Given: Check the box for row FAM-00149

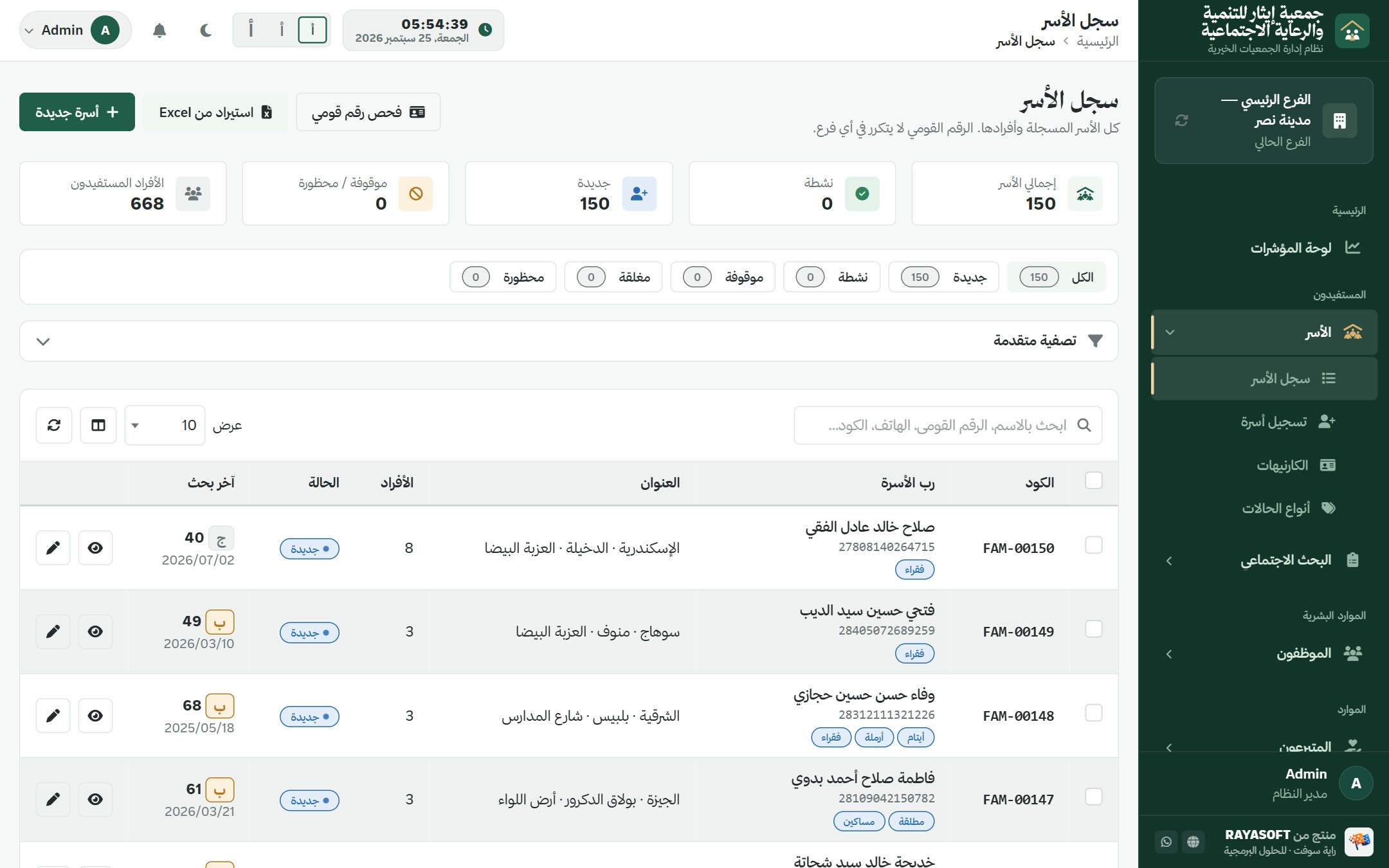Looking at the screenshot, I should click(1094, 629).
